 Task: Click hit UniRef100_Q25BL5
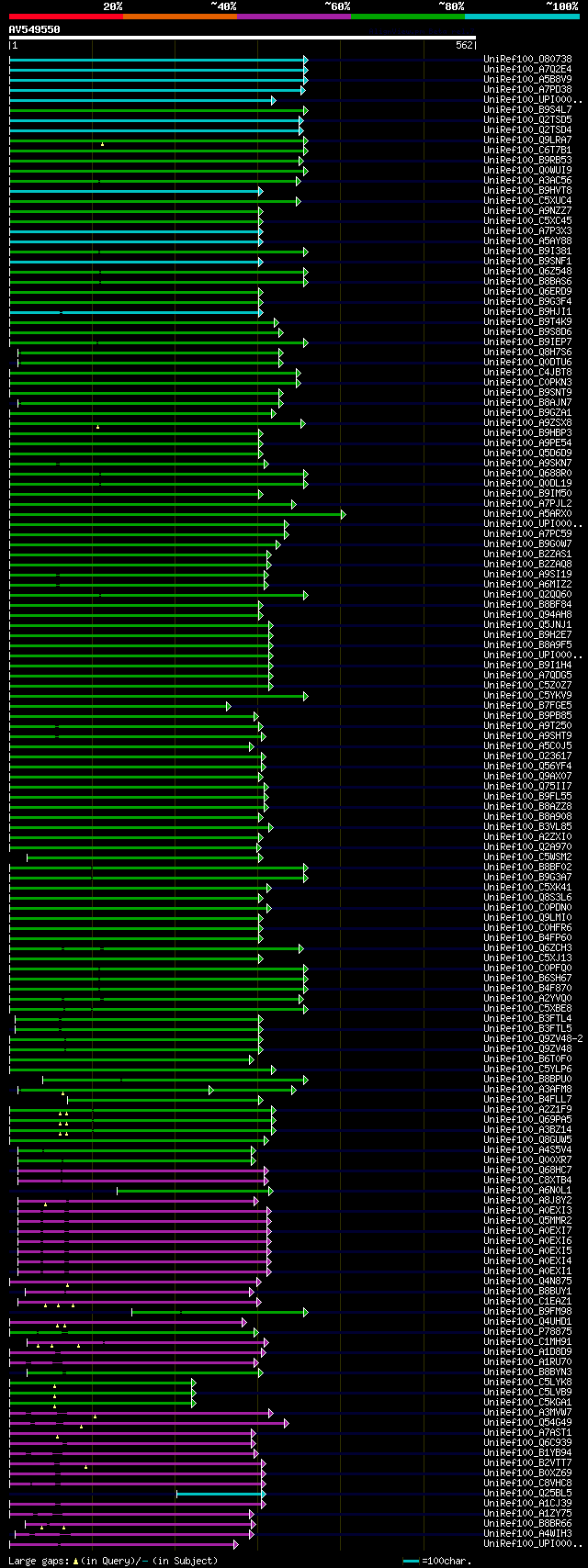point(527,1494)
